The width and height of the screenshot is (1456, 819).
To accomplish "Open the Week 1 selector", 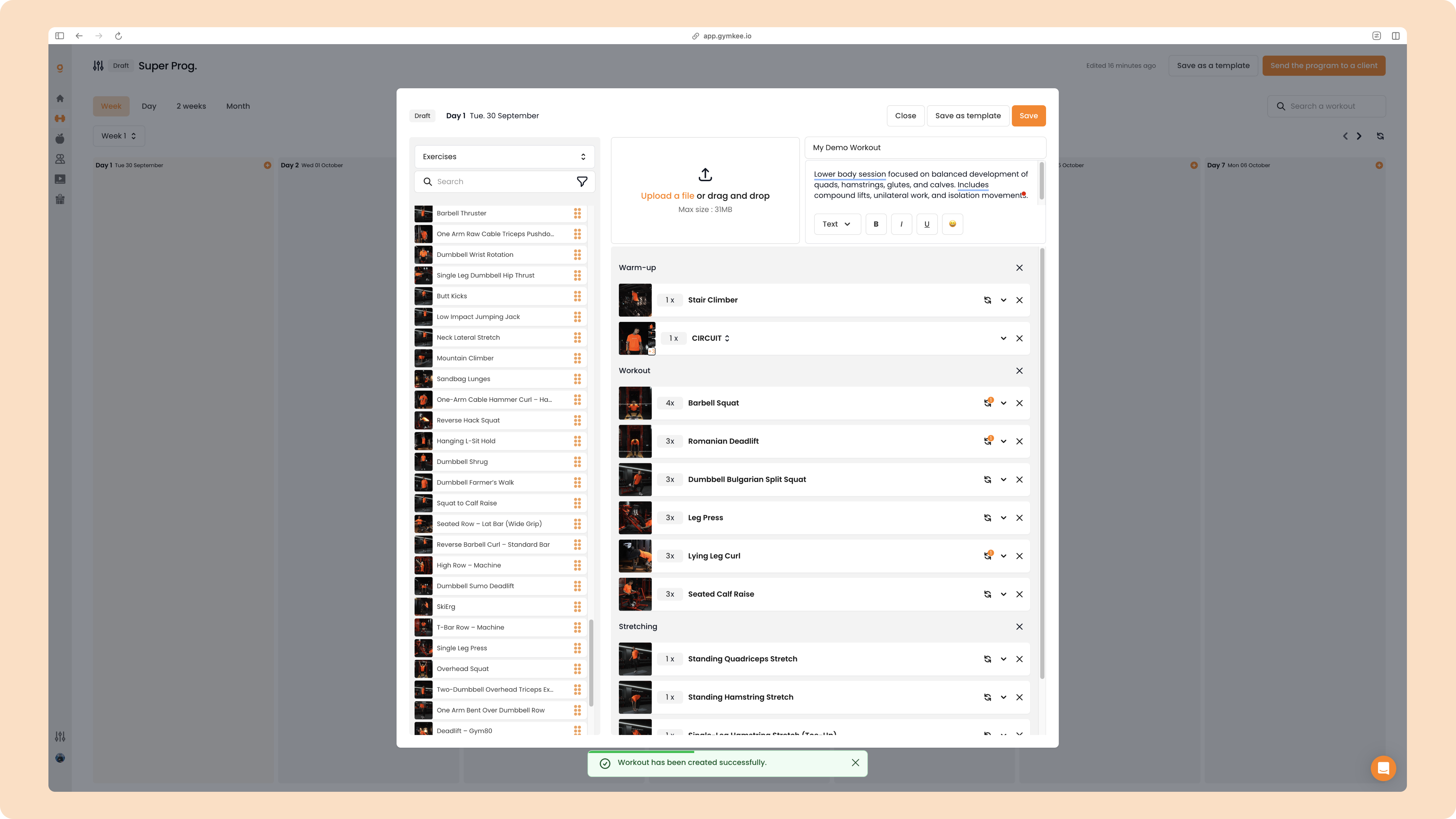I will [119, 136].
